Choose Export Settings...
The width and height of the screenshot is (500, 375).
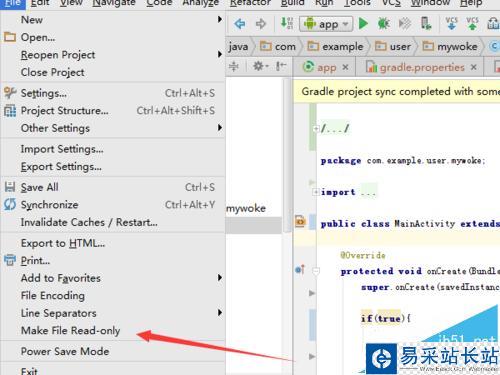click(113, 166)
